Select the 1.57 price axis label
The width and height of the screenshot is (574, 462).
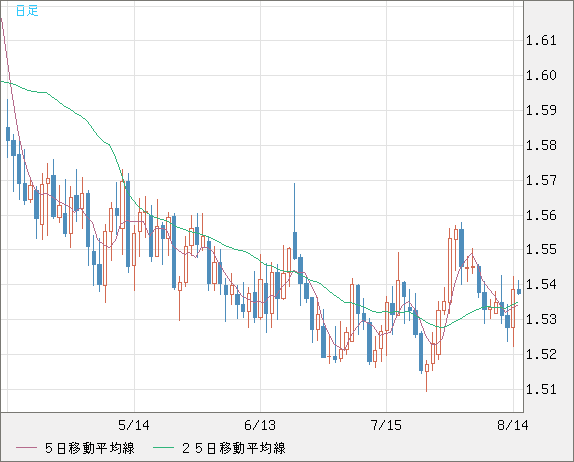[x=541, y=180]
